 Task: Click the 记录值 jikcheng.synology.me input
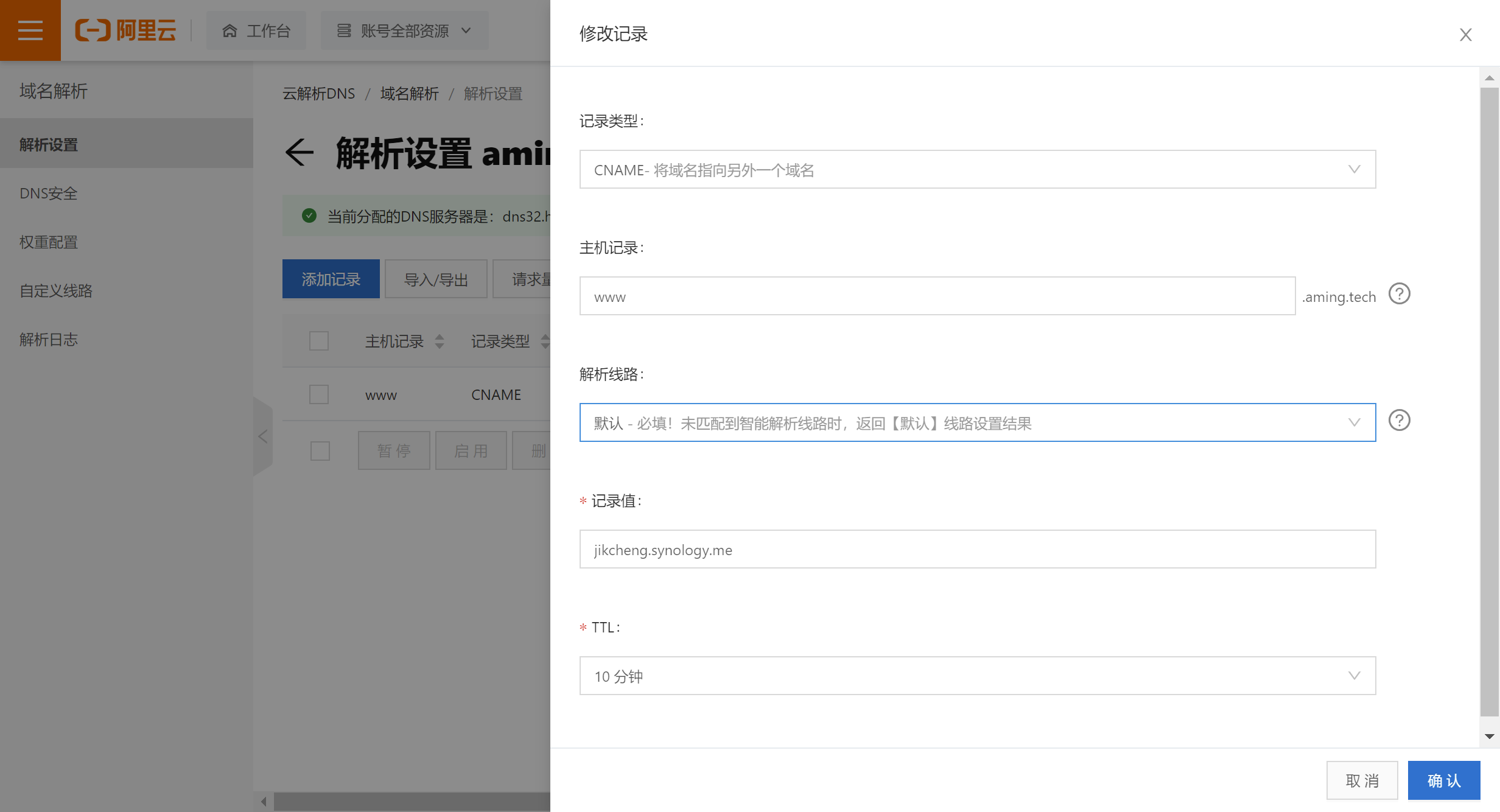[x=977, y=549]
